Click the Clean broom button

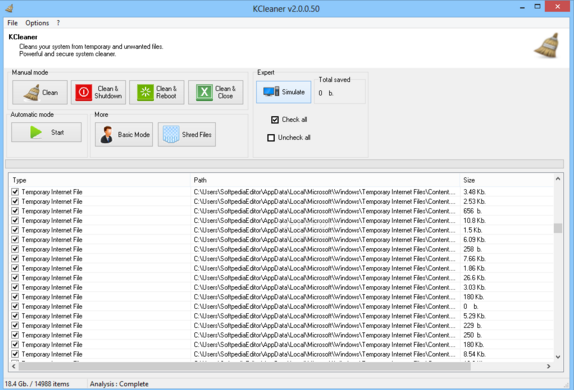click(x=40, y=92)
